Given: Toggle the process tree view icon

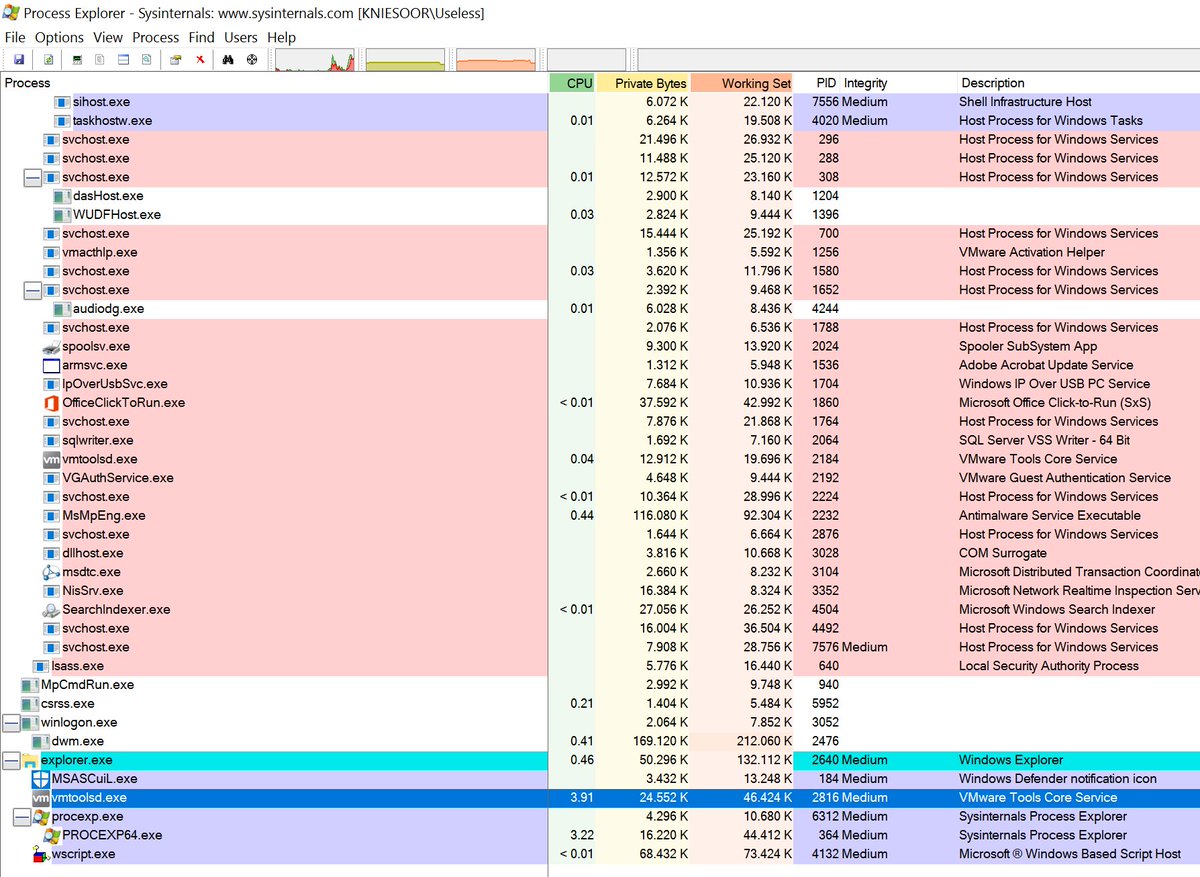Looking at the screenshot, I should (99, 60).
